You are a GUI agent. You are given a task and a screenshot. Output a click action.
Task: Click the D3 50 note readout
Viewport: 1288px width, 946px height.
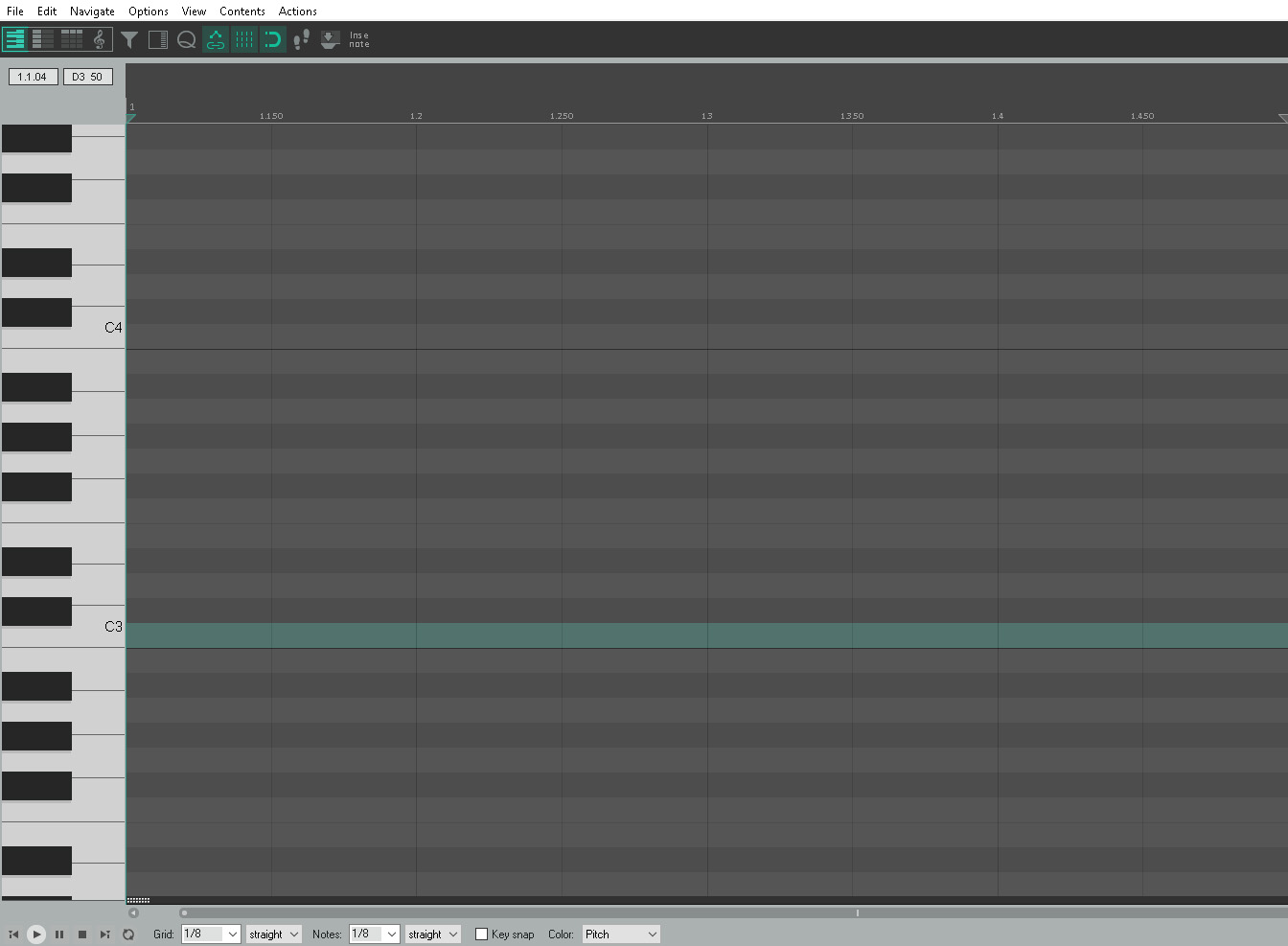[87, 77]
